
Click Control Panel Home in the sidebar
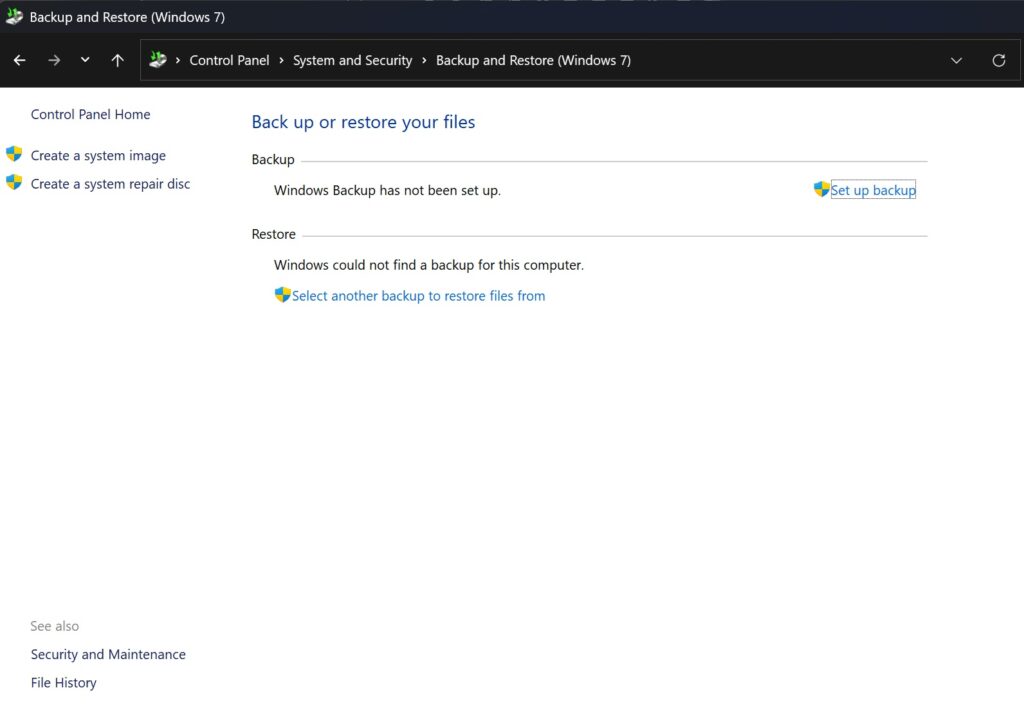89,114
